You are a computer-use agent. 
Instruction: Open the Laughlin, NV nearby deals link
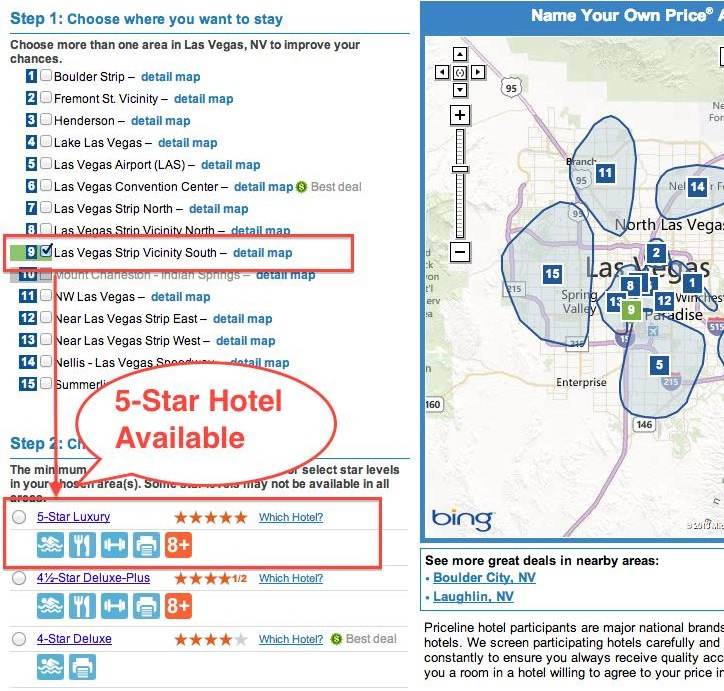(x=473, y=596)
